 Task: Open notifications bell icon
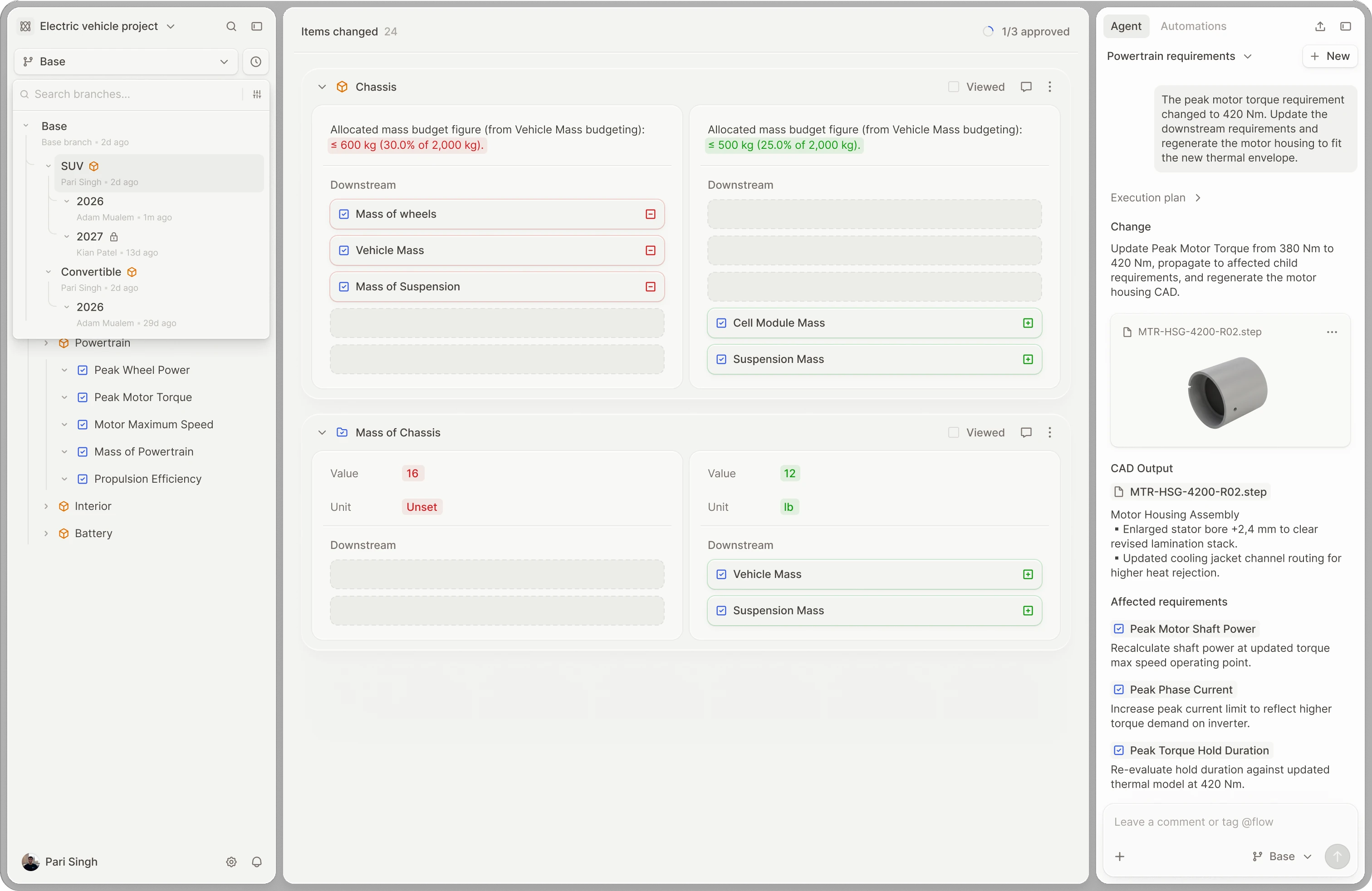pos(257,862)
